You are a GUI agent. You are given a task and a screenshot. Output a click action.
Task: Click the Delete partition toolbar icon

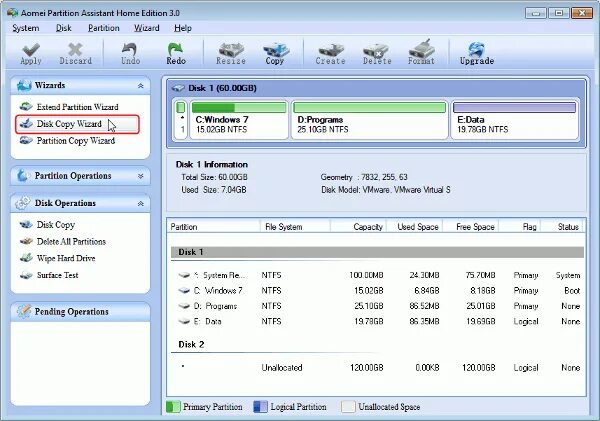click(x=376, y=50)
